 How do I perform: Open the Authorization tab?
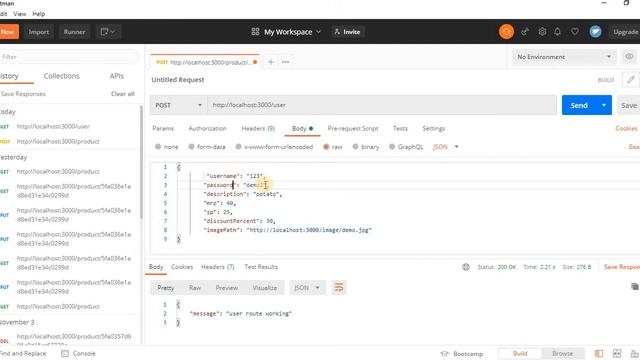pyautogui.click(x=207, y=129)
